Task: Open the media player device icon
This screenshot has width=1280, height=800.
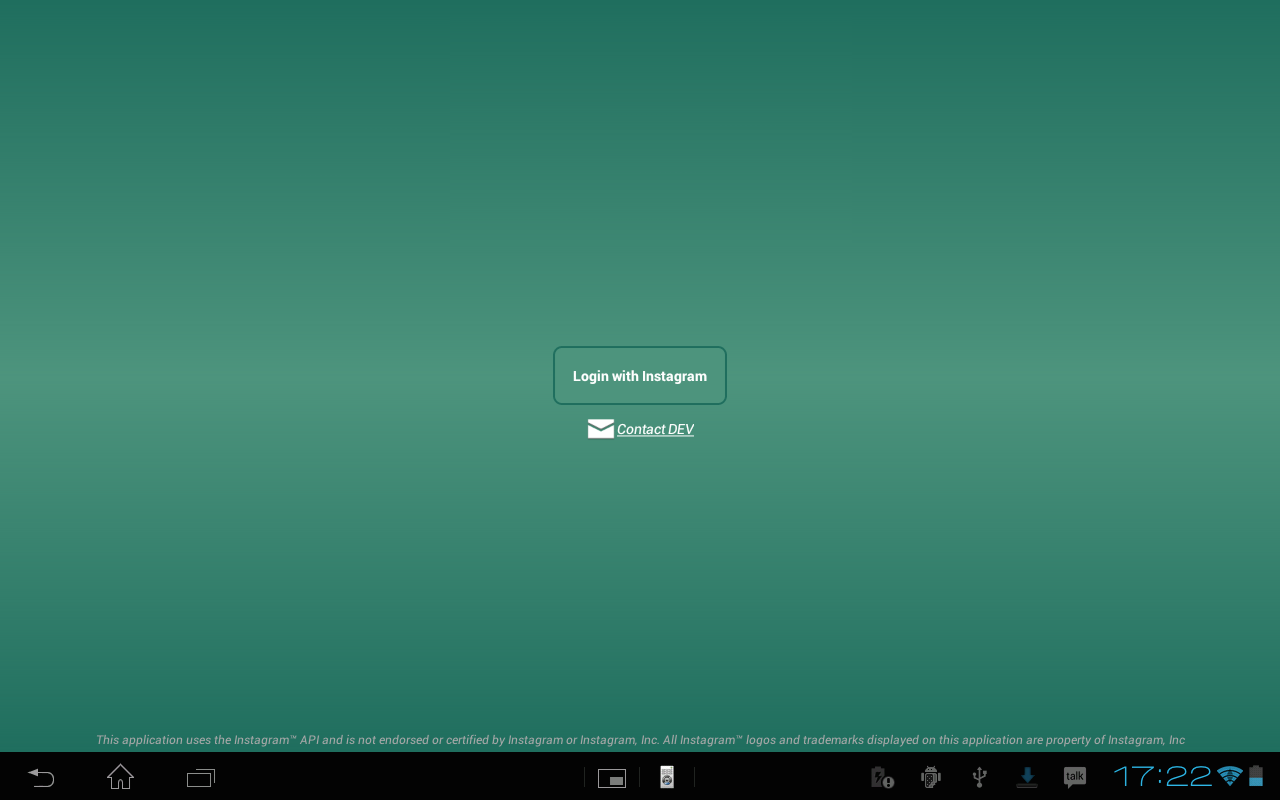Action: 667,777
